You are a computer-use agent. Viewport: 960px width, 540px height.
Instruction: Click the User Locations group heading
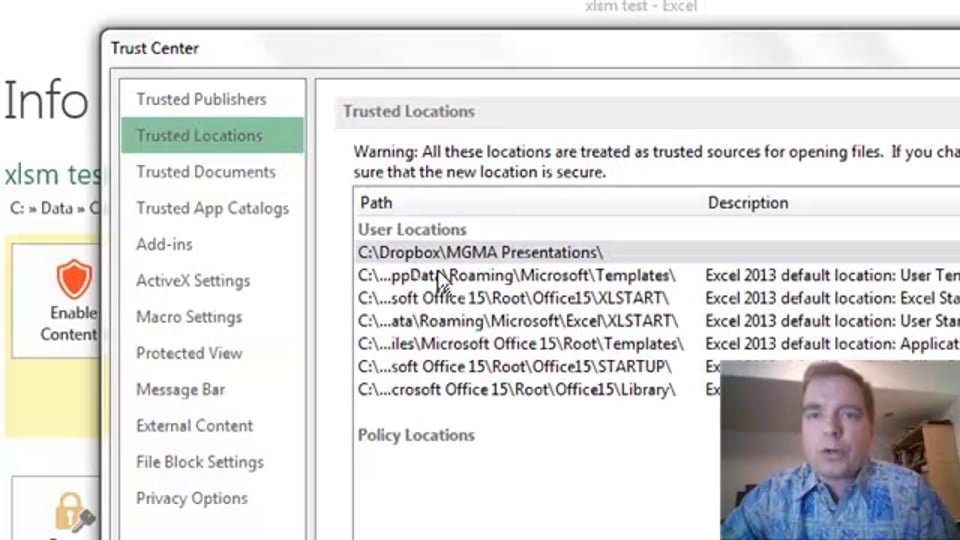coord(412,230)
